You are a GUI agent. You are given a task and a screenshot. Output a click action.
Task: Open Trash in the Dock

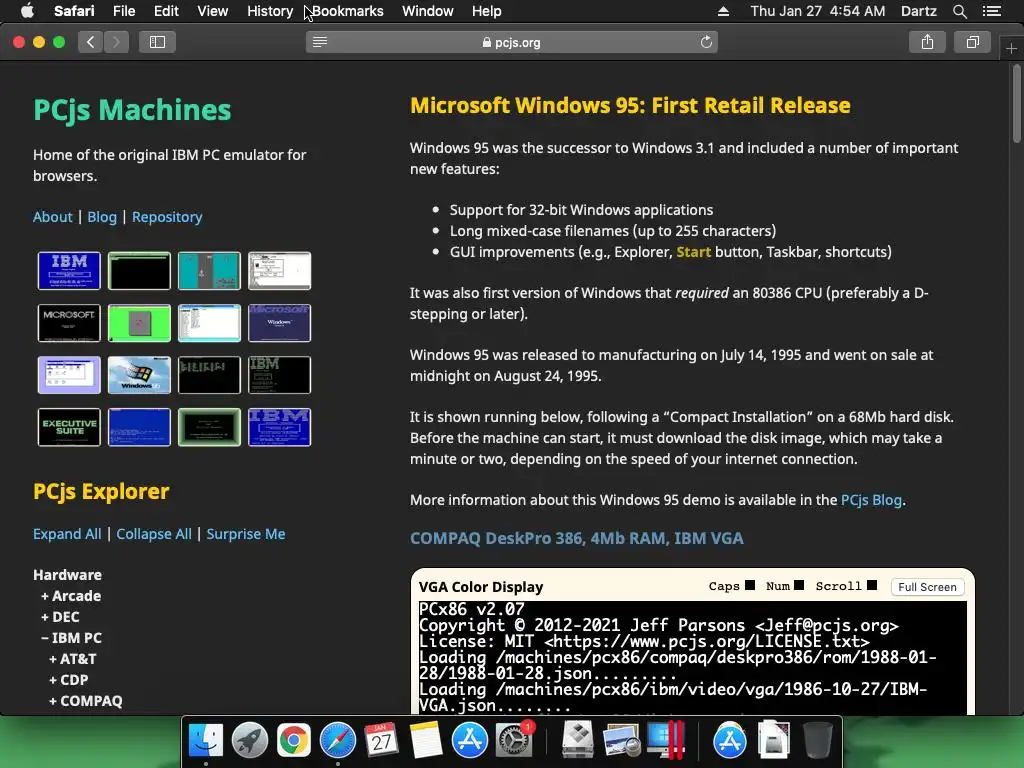pos(817,741)
